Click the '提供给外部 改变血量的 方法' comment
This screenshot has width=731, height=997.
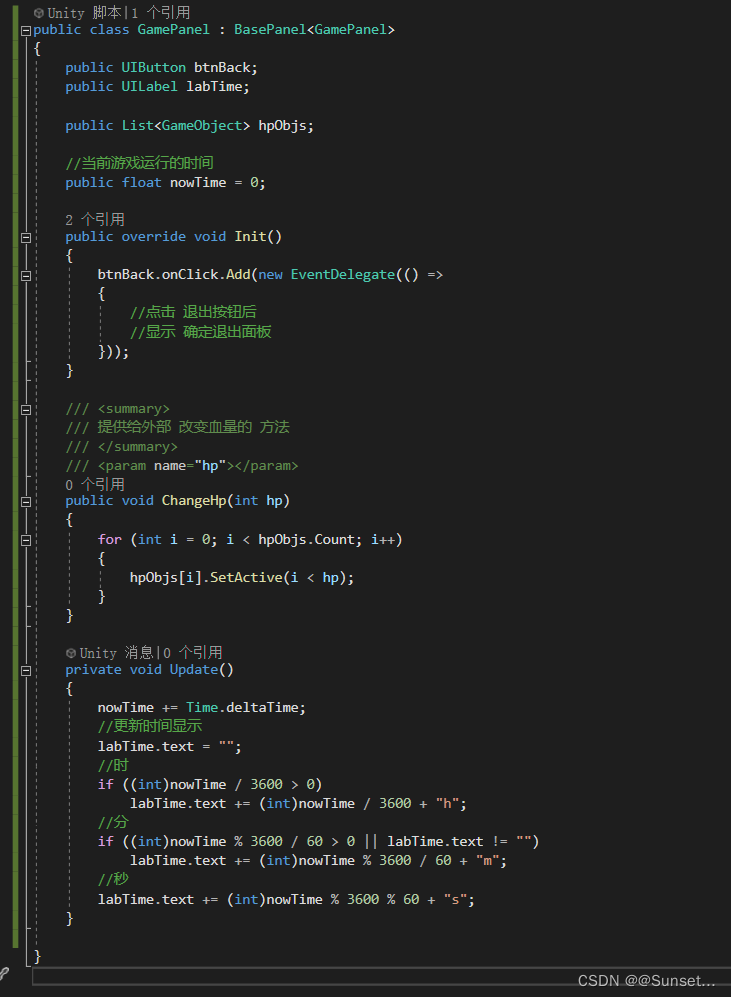pyautogui.click(x=193, y=427)
